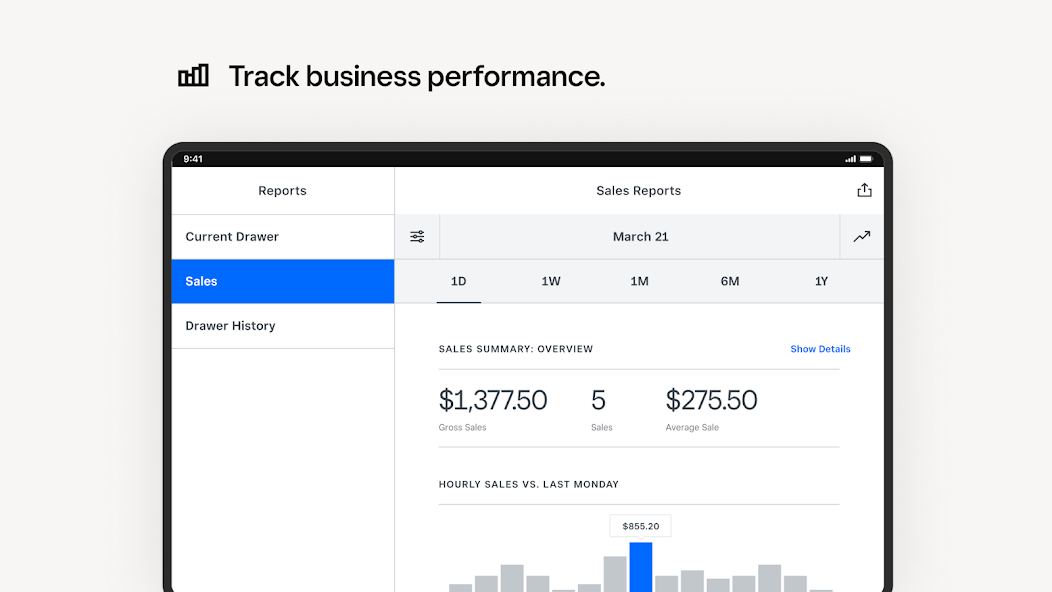1052x592 pixels.
Task: Click the Show Details link
Action: click(820, 349)
